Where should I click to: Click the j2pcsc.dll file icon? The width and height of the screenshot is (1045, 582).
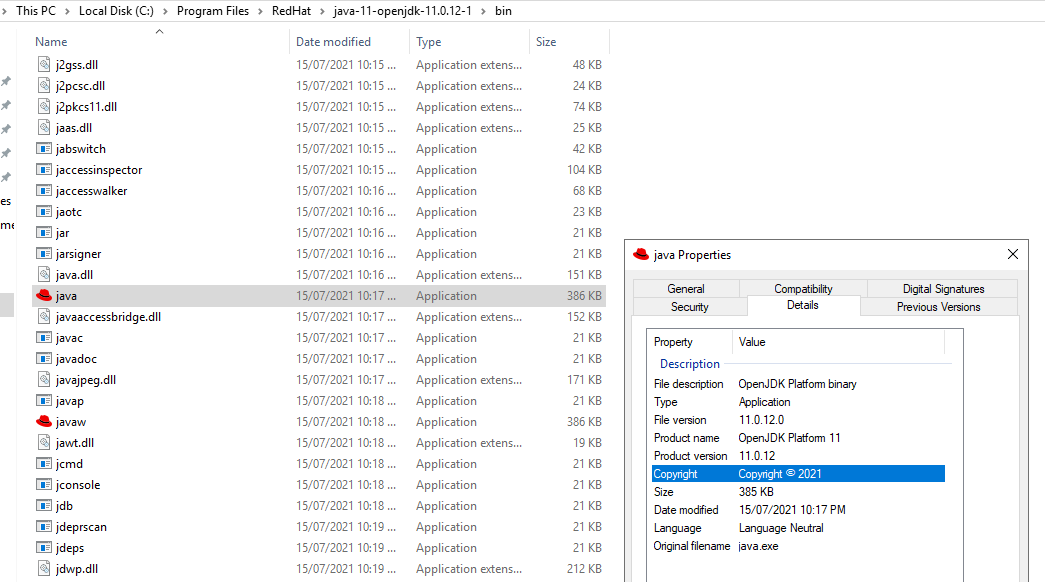[x=44, y=85]
